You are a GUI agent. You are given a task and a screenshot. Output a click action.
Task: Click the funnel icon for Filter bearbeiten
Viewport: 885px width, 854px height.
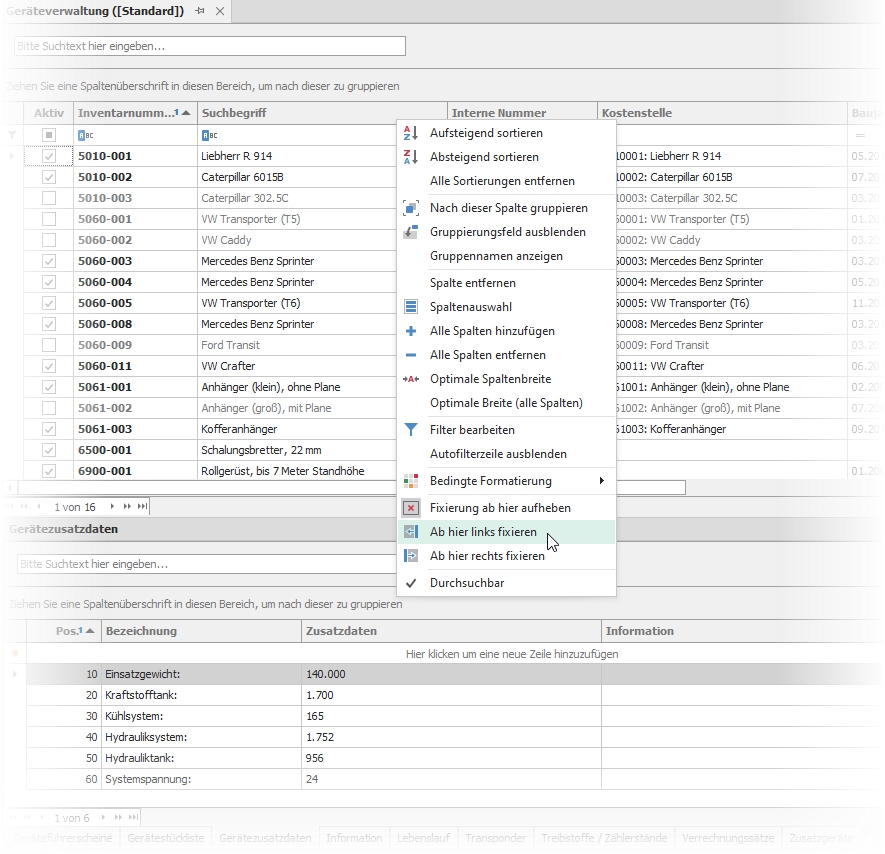coord(410,430)
